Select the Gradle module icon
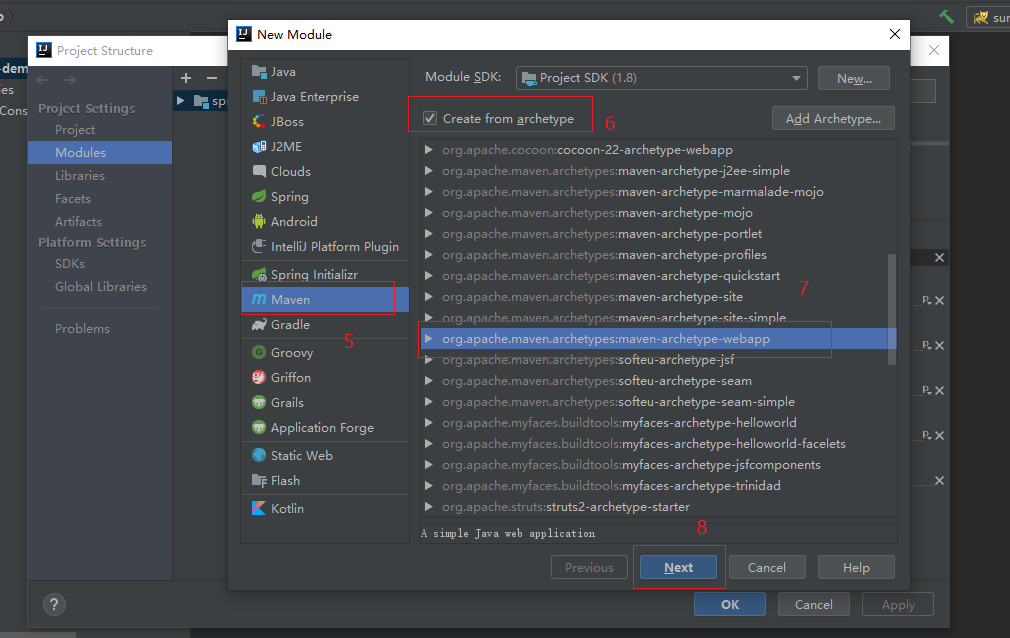 [259, 325]
